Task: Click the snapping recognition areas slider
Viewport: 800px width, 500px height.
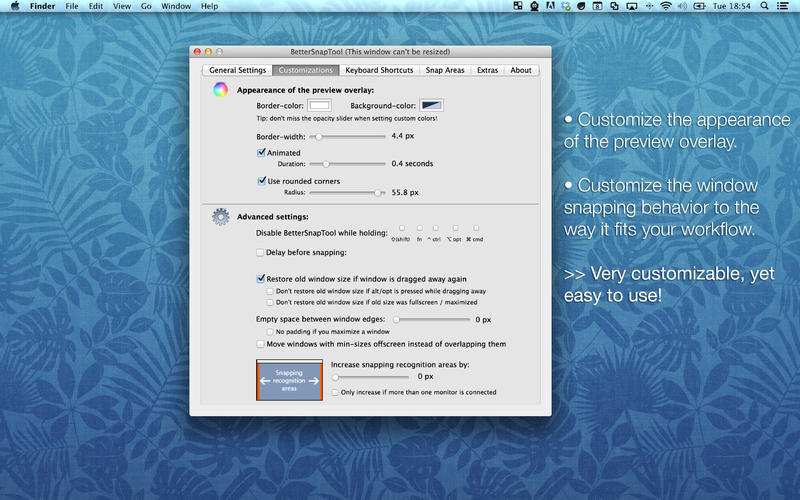Action: coord(370,377)
